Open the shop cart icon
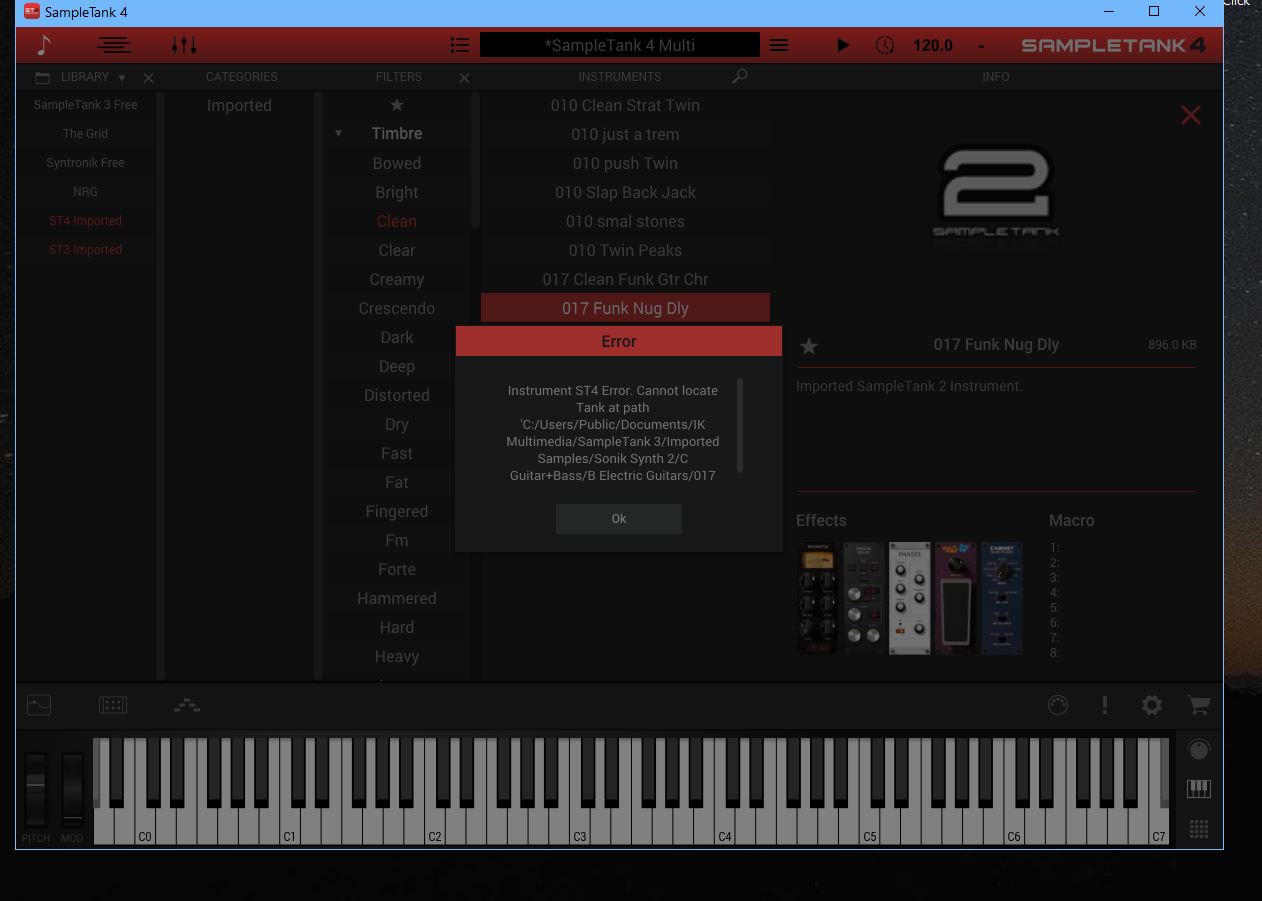 (1199, 705)
